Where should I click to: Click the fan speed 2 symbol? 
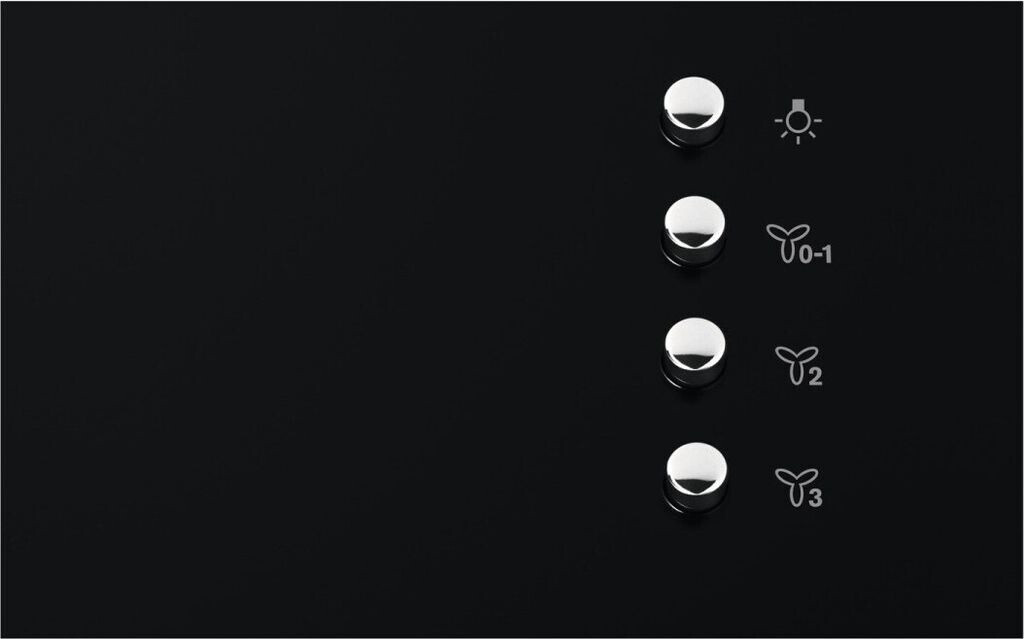[x=798, y=365]
